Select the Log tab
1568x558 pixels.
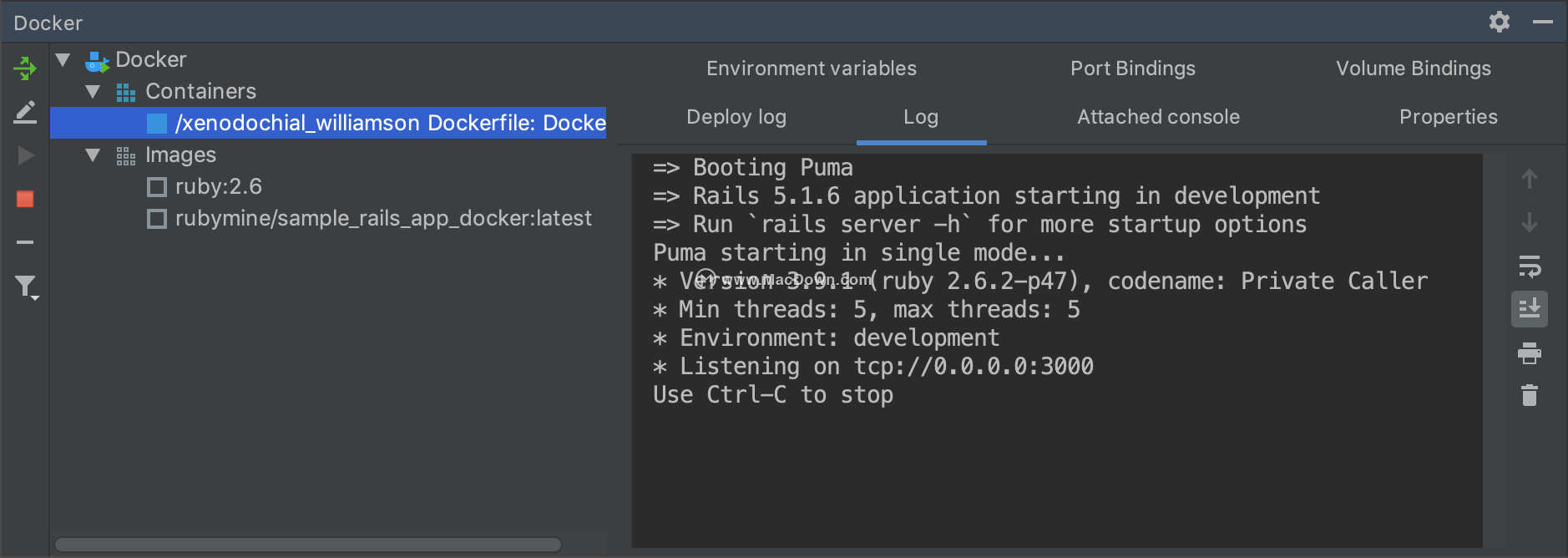point(921,117)
